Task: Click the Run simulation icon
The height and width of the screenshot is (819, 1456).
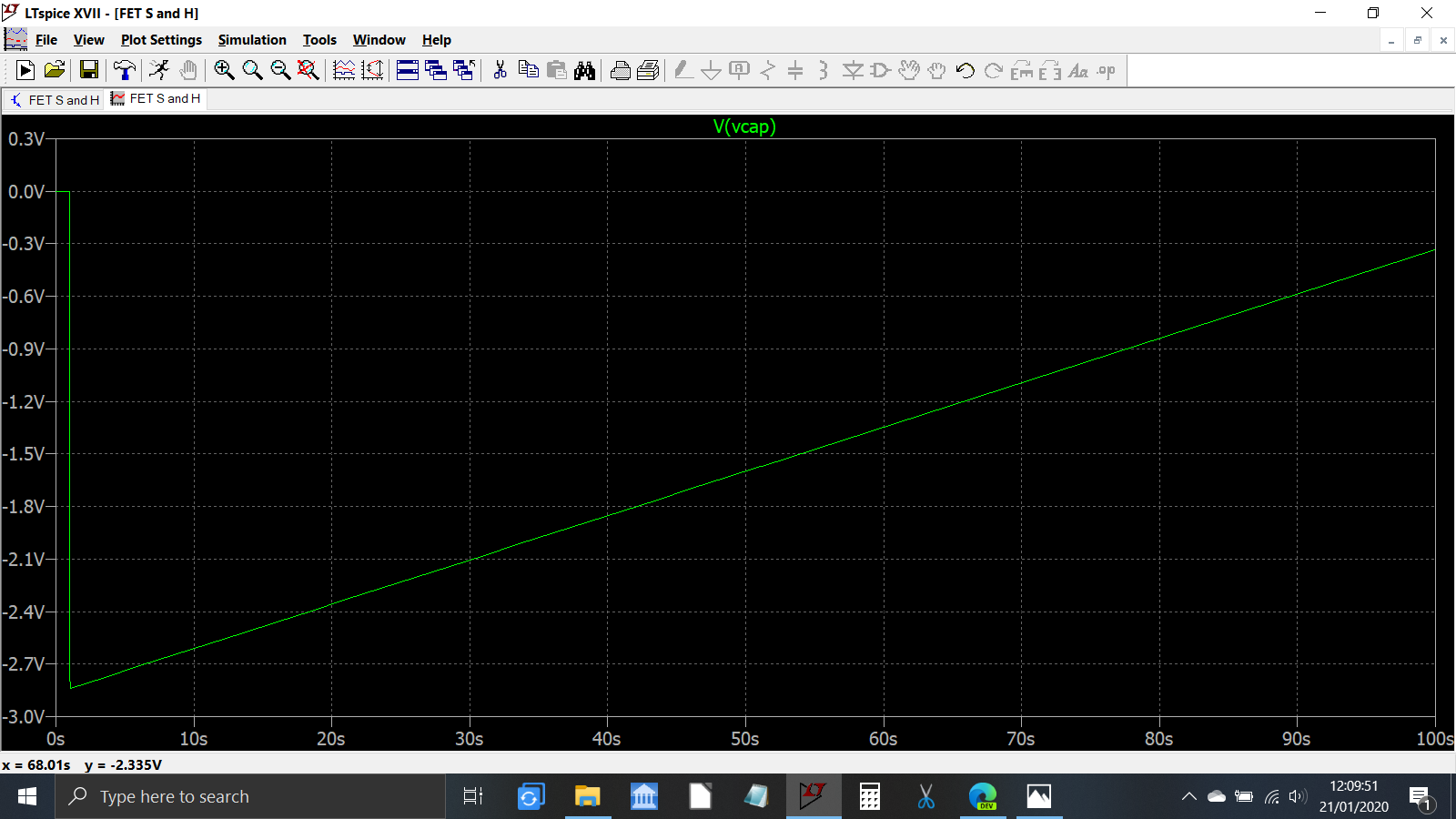Action: coord(25,70)
